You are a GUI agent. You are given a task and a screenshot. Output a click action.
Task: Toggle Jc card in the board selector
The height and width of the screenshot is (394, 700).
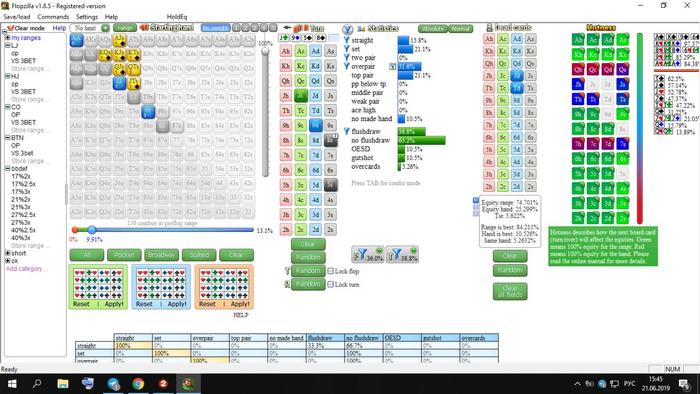click(300, 95)
